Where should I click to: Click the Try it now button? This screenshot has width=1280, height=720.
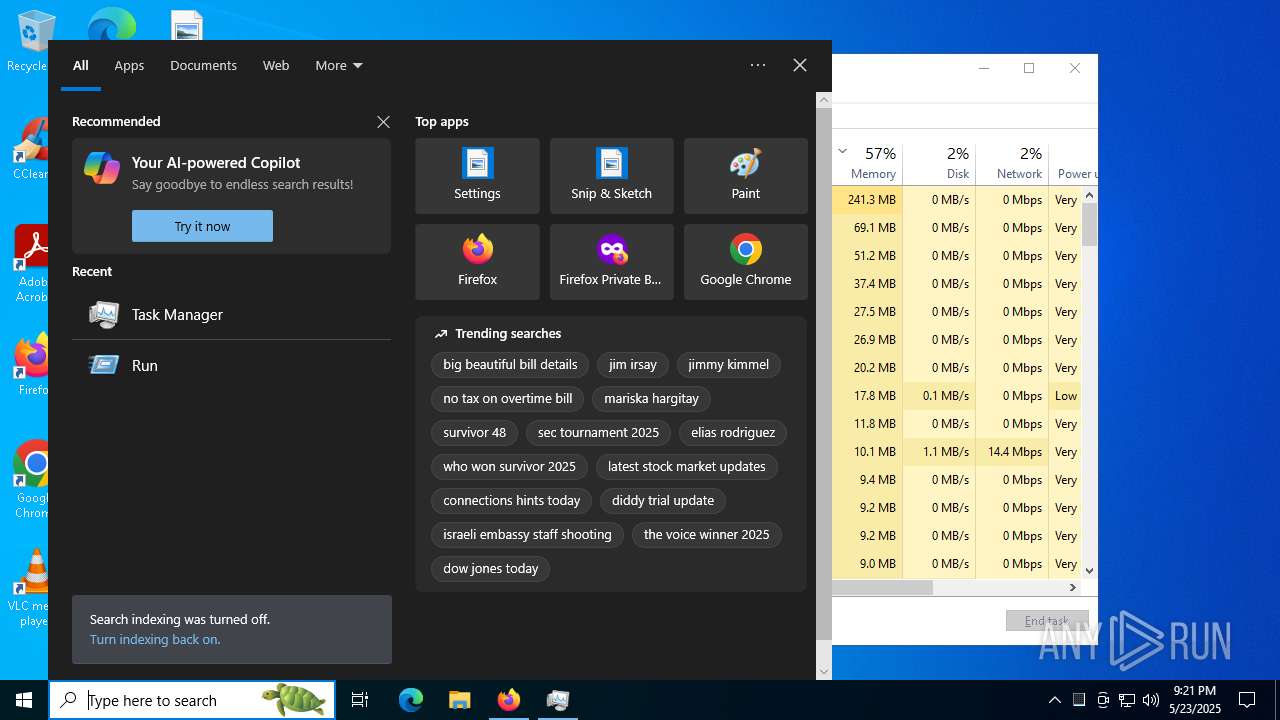point(202,226)
